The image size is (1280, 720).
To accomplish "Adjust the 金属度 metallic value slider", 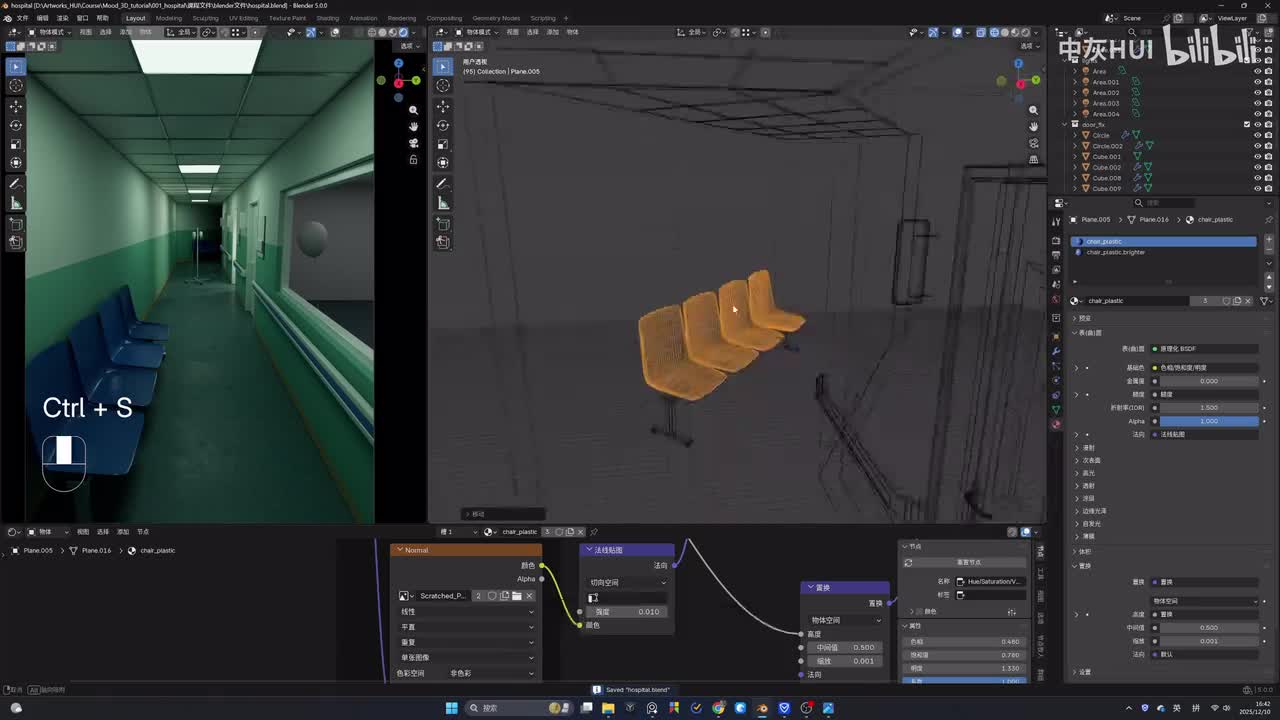I will (1209, 381).
